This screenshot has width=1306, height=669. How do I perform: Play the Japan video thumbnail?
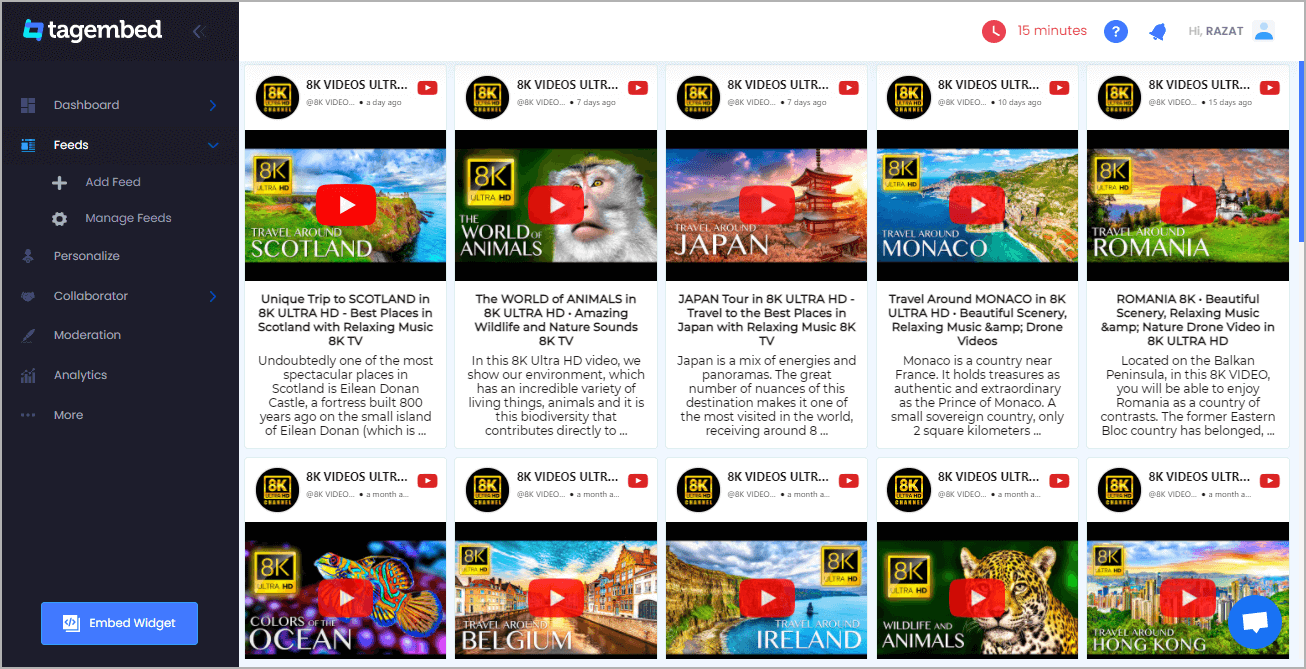(x=767, y=205)
